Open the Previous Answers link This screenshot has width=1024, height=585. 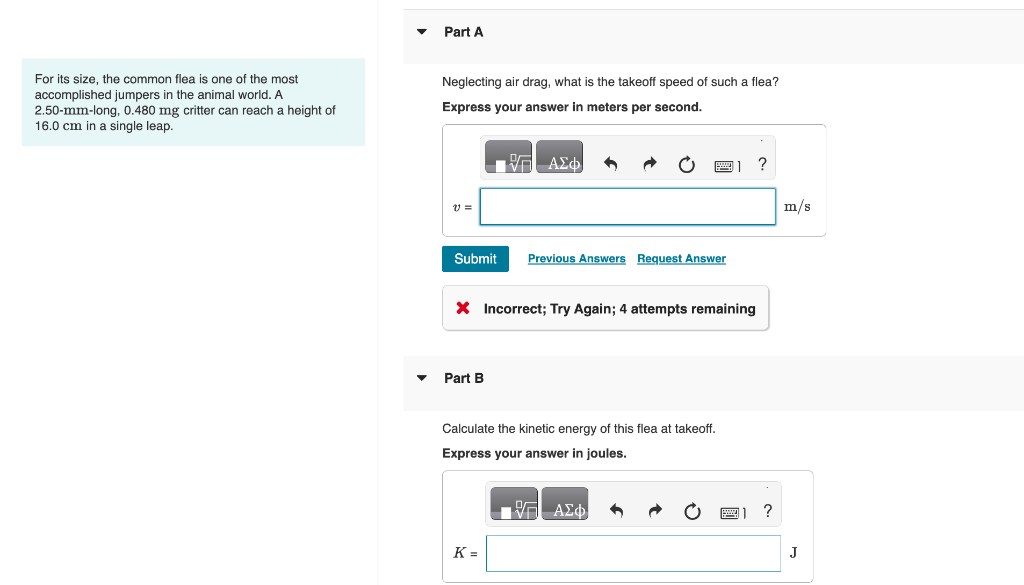click(x=577, y=259)
